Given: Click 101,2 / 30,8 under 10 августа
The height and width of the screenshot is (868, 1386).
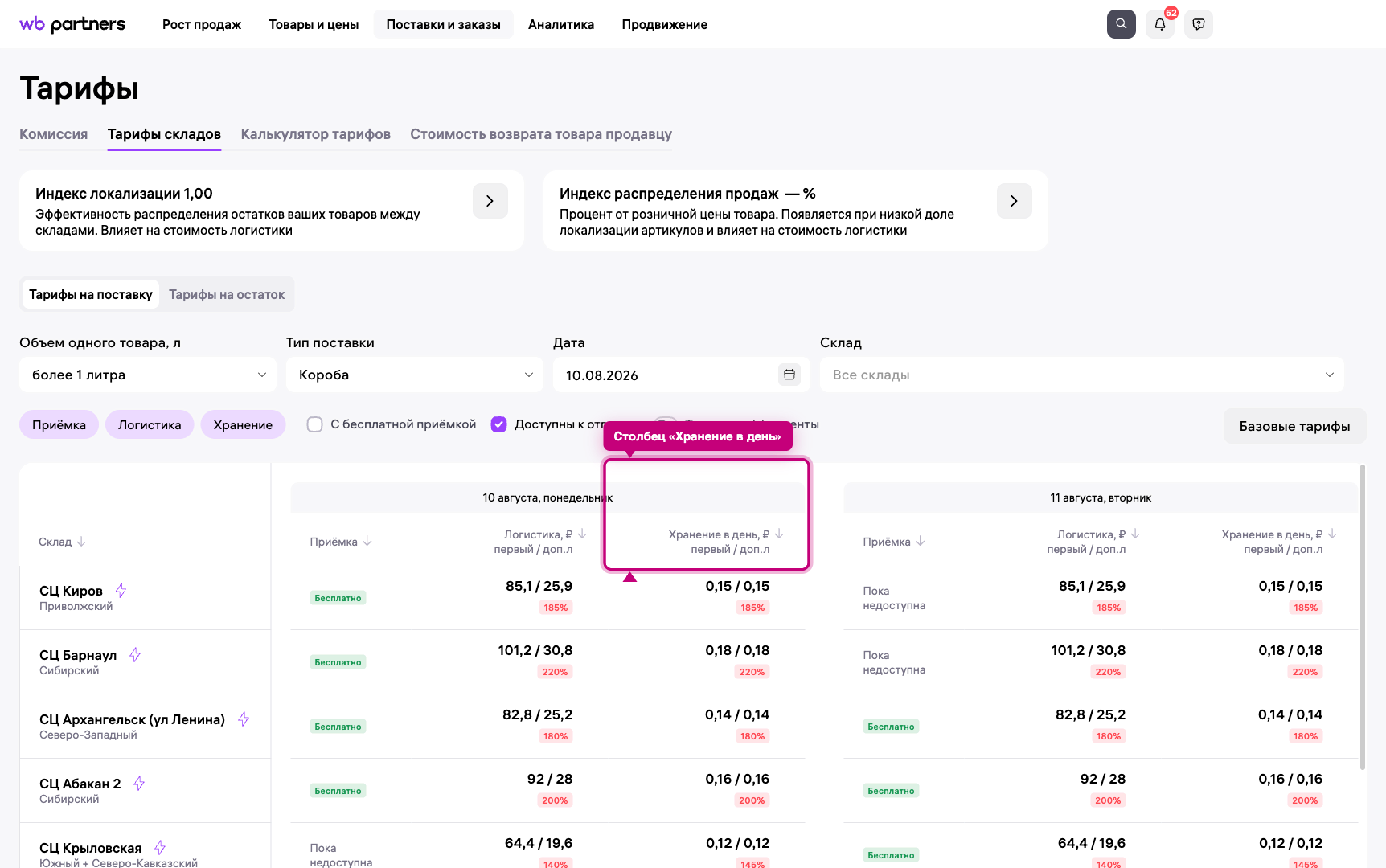Looking at the screenshot, I should coord(535,650).
